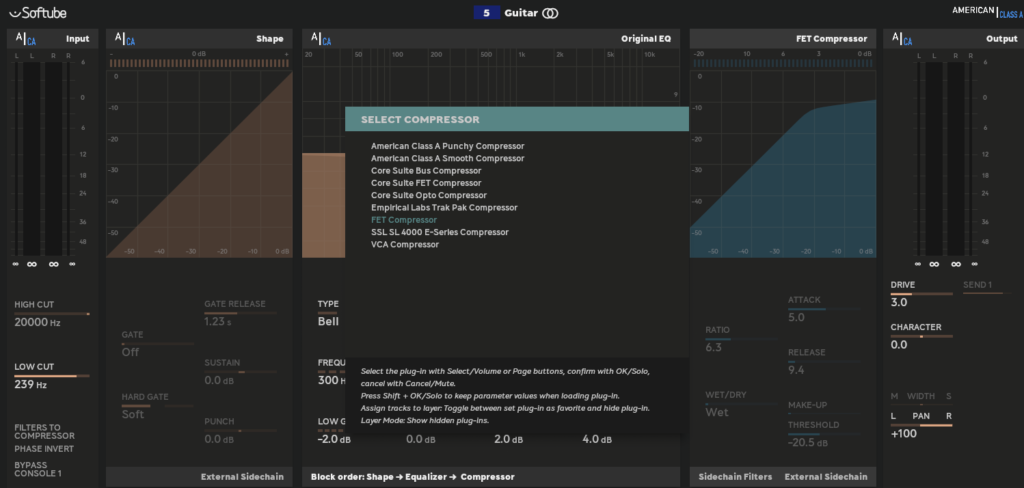Select SSL SL 4000 E-Series Compressor
1024x488 pixels.
coord(440,232)
